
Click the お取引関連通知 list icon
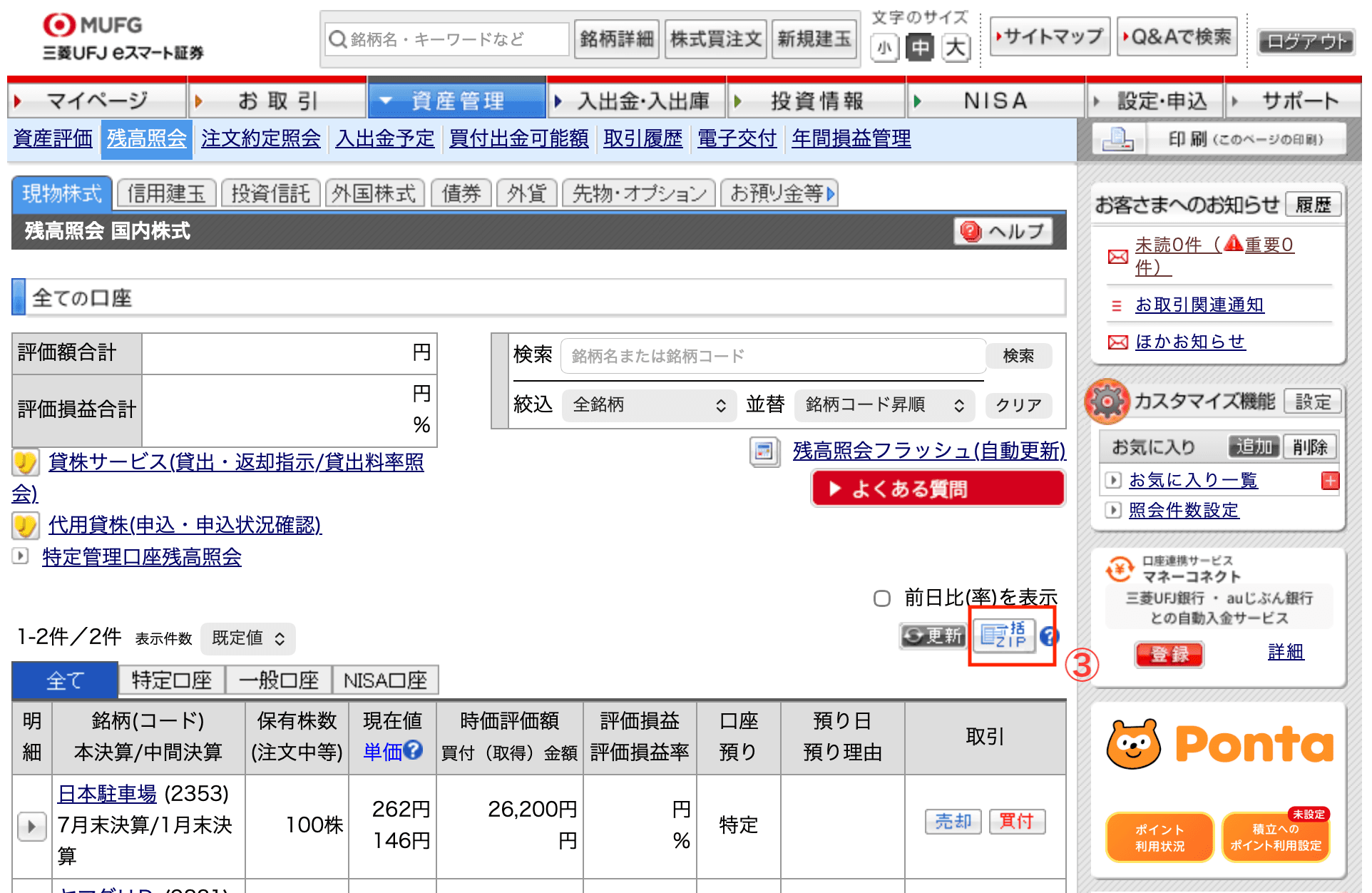1117,306
